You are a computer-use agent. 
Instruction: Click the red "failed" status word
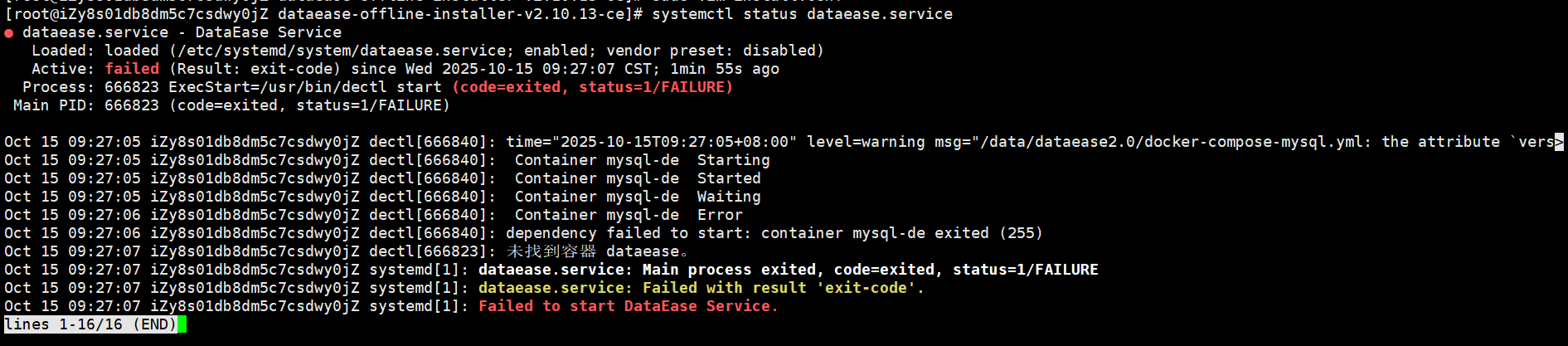click(x=132, y=69)
